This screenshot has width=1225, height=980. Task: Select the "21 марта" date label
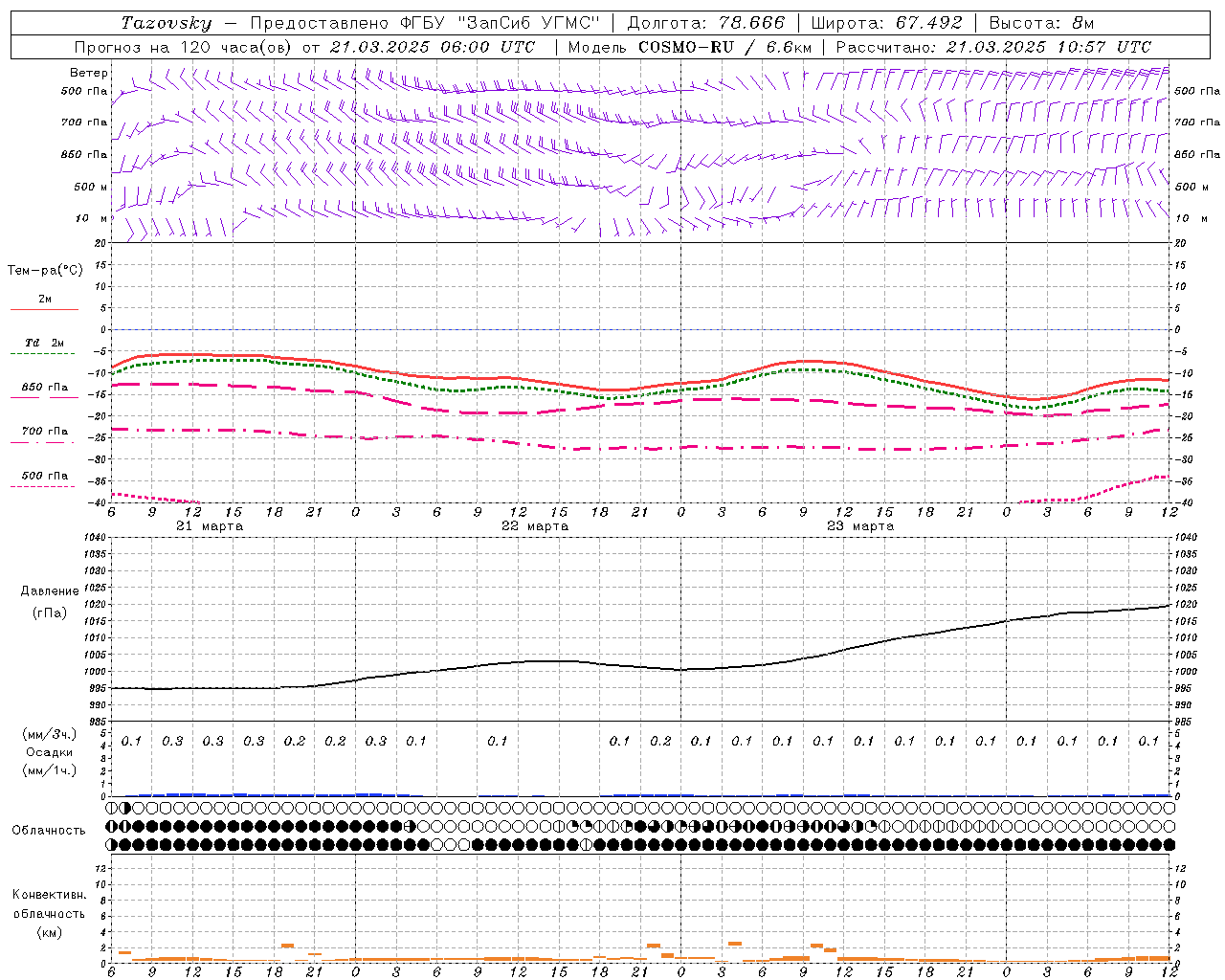click(x=210, y=526)
